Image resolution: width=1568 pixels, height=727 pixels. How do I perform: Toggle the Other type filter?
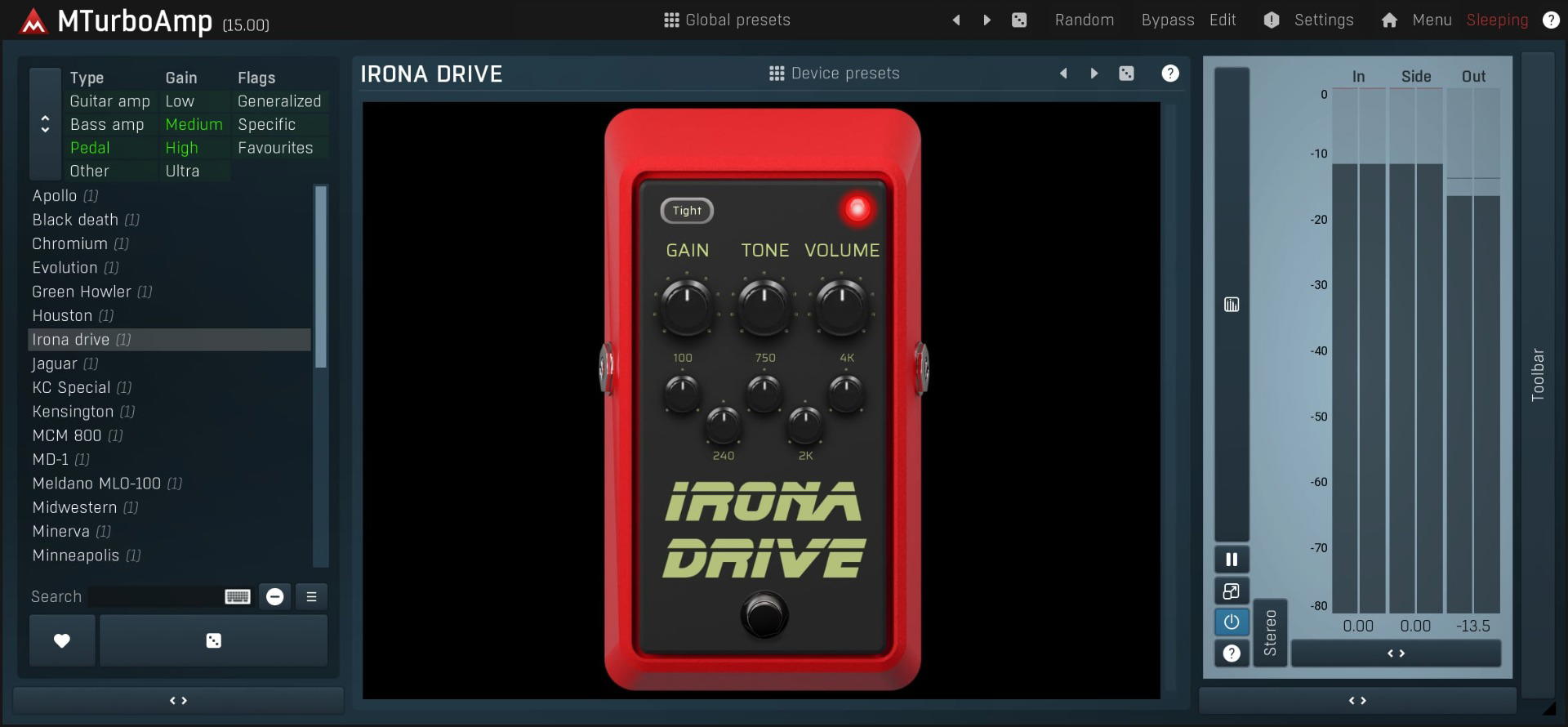90,171
